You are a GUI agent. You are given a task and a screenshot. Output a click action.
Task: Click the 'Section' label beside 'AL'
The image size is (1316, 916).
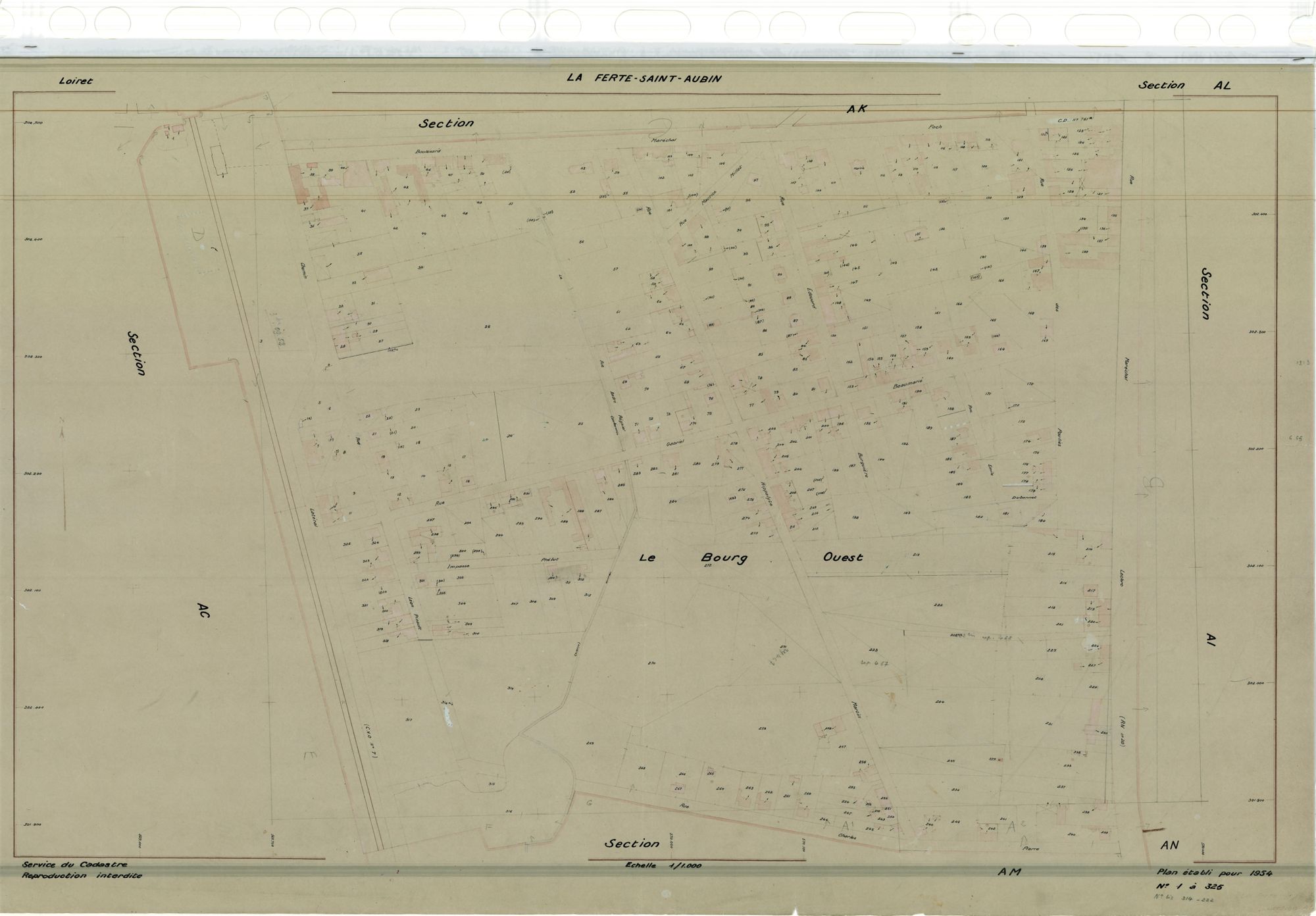(x=1161, y=85)
